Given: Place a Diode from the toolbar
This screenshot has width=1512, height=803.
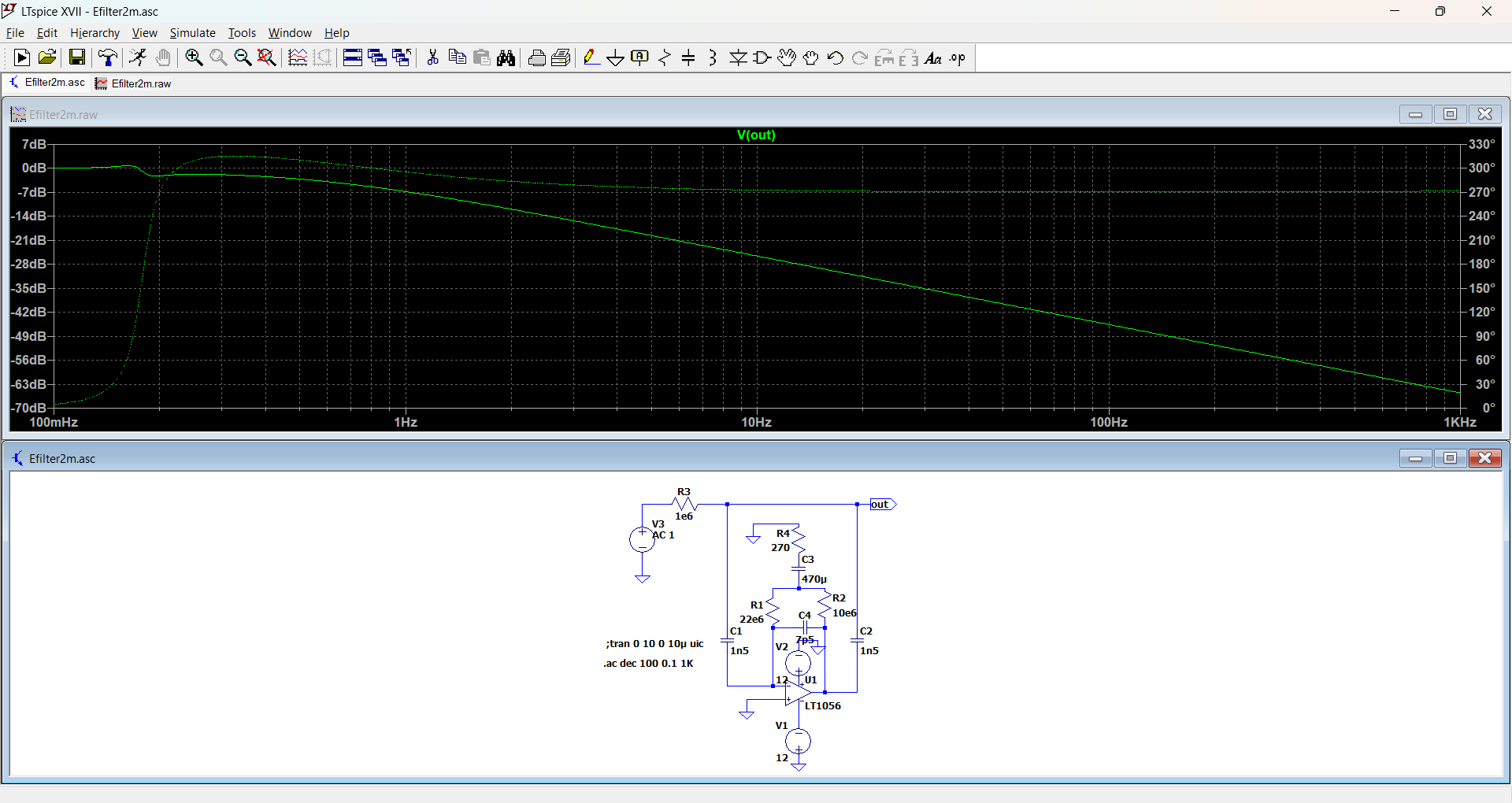Looking at the screenshot, I should tap(738, 57).
